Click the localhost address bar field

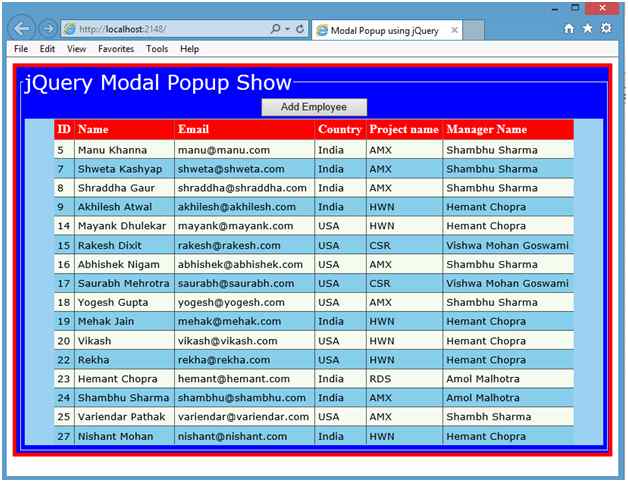point(168,29)
